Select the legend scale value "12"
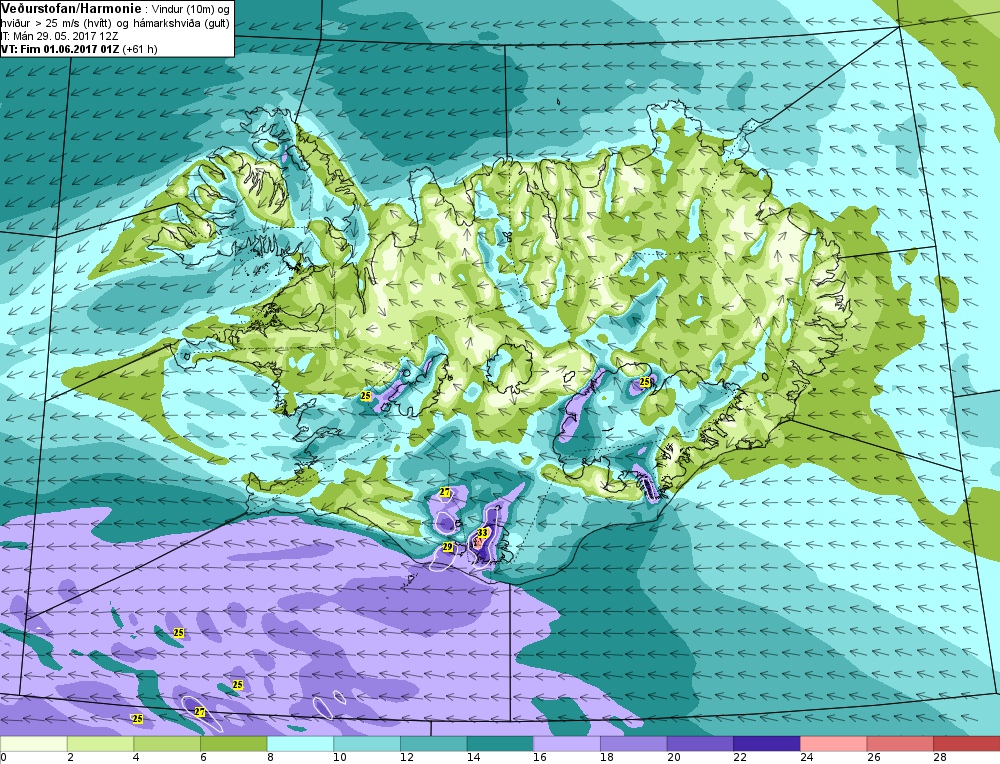Screen dimensions: 1000x764 click(x=406, y=758)
